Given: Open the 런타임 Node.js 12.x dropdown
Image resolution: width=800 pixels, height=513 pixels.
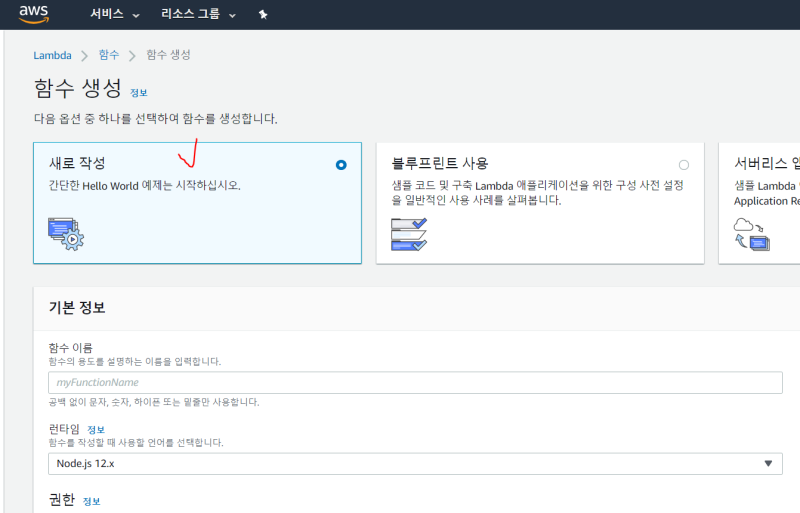Looking at the screenshot, I should [415, 464].
